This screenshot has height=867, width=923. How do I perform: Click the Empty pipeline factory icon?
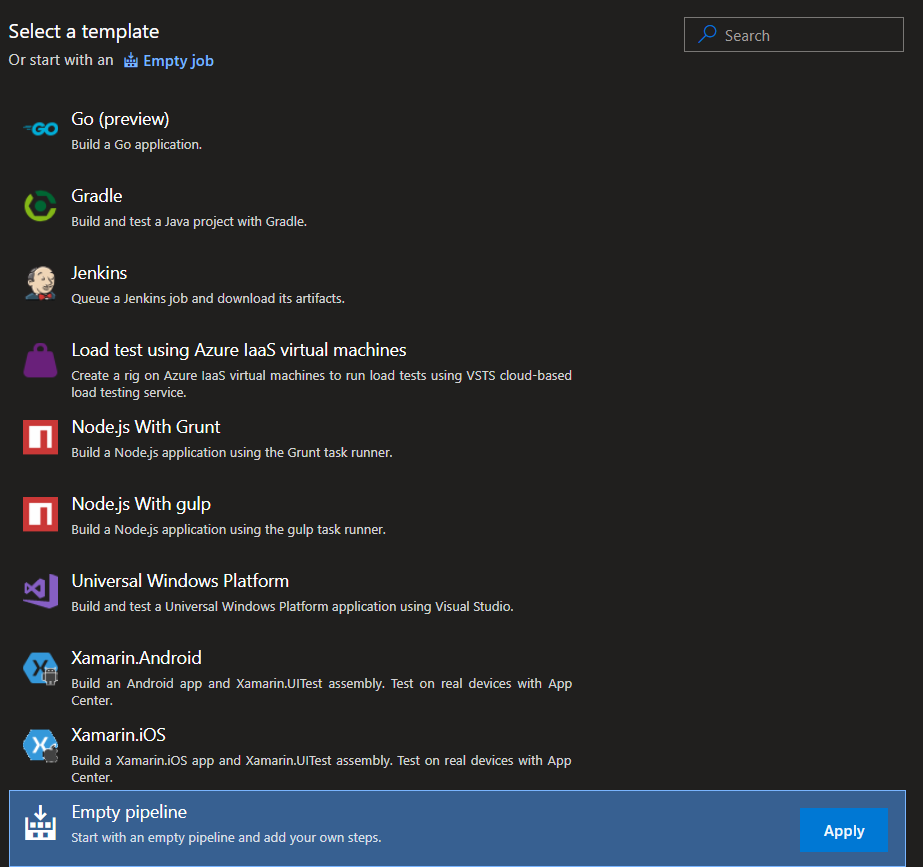click(40, 823)
